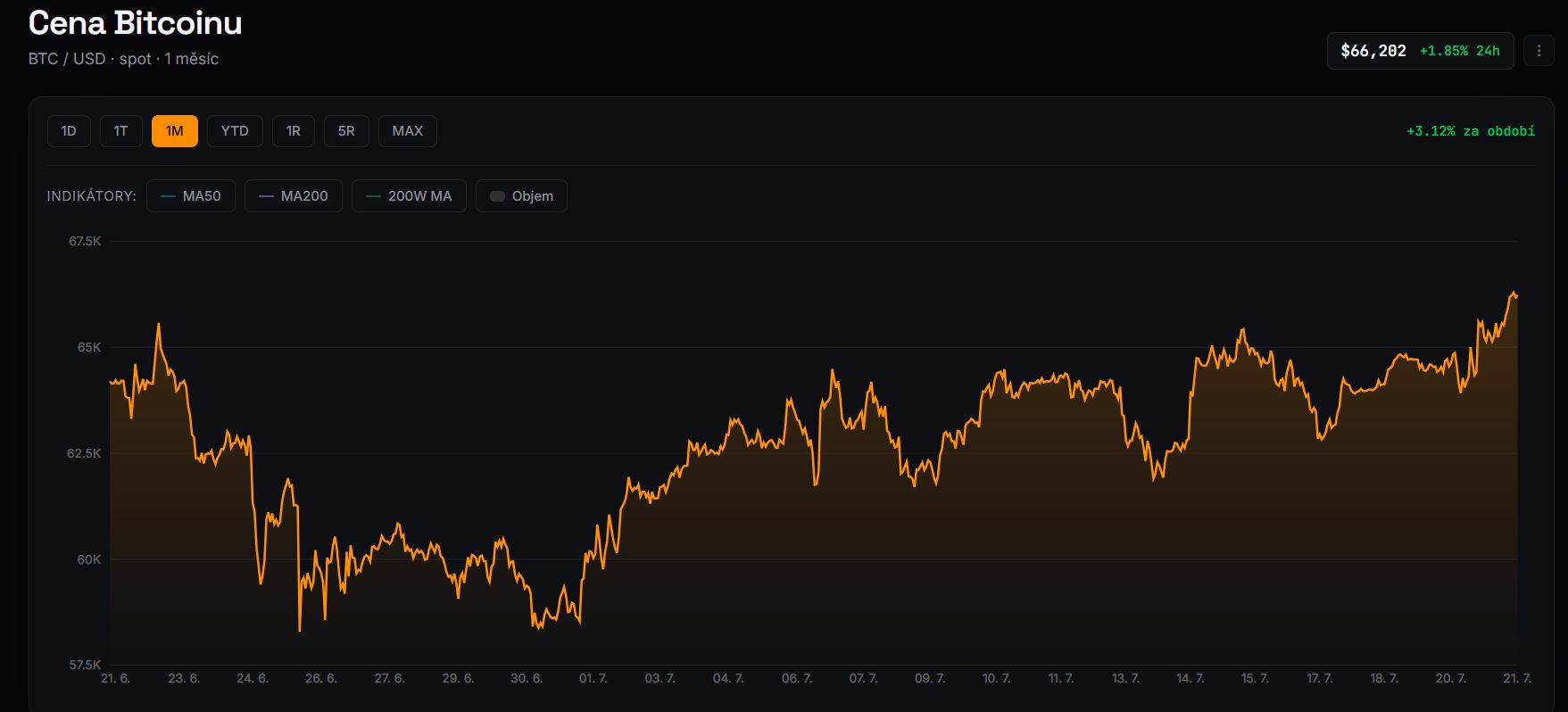Image resolution: width=1568 pixels, height=712 pixels.
Task: Click the 62.5K y-axis label
Action: [x=85, y=453]
